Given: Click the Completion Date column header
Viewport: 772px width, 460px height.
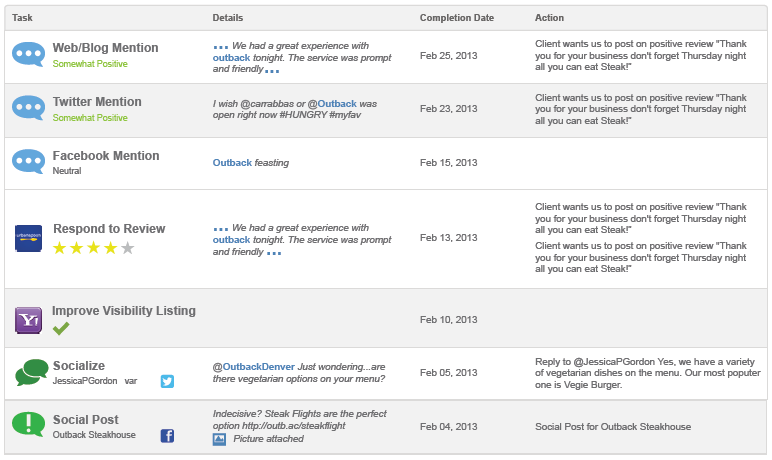Looking at the screenshot, I should (457, 18).
